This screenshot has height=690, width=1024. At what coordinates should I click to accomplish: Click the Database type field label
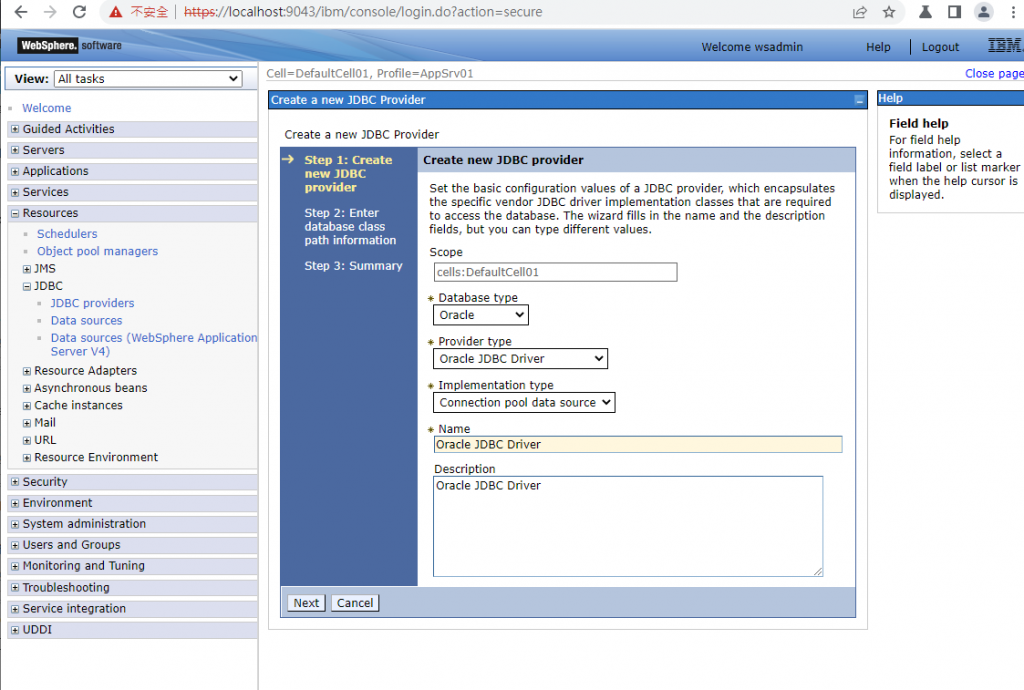point(478,298)
